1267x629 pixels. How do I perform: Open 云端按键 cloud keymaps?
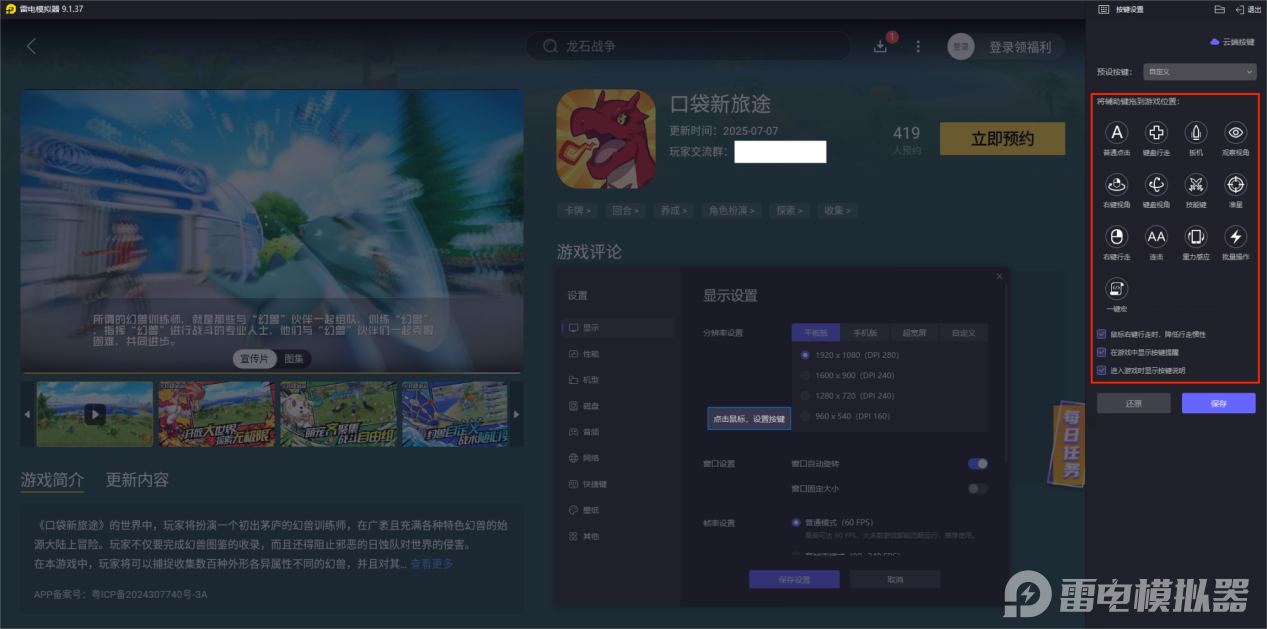(1232, 42)
